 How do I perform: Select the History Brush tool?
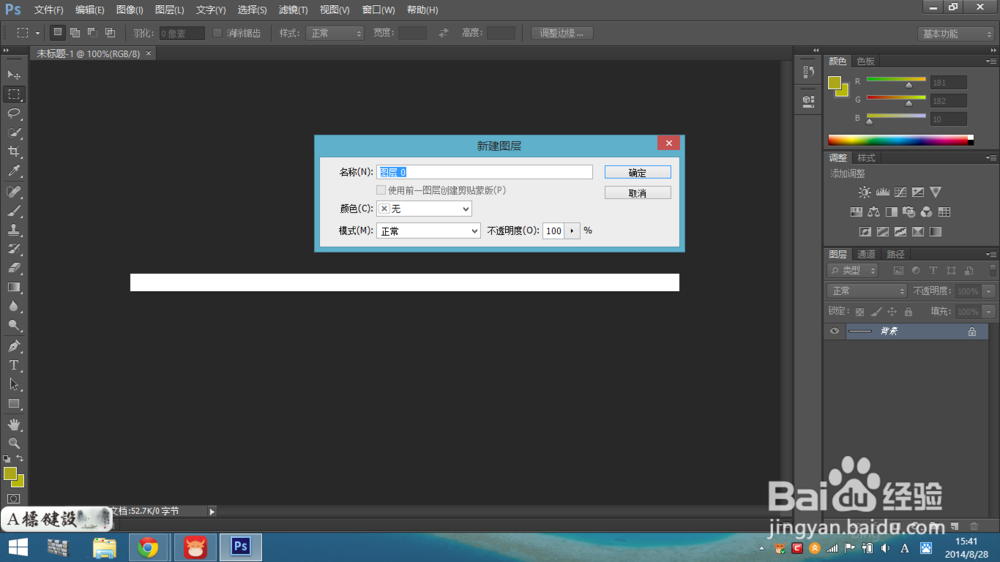tap(14, 249)
